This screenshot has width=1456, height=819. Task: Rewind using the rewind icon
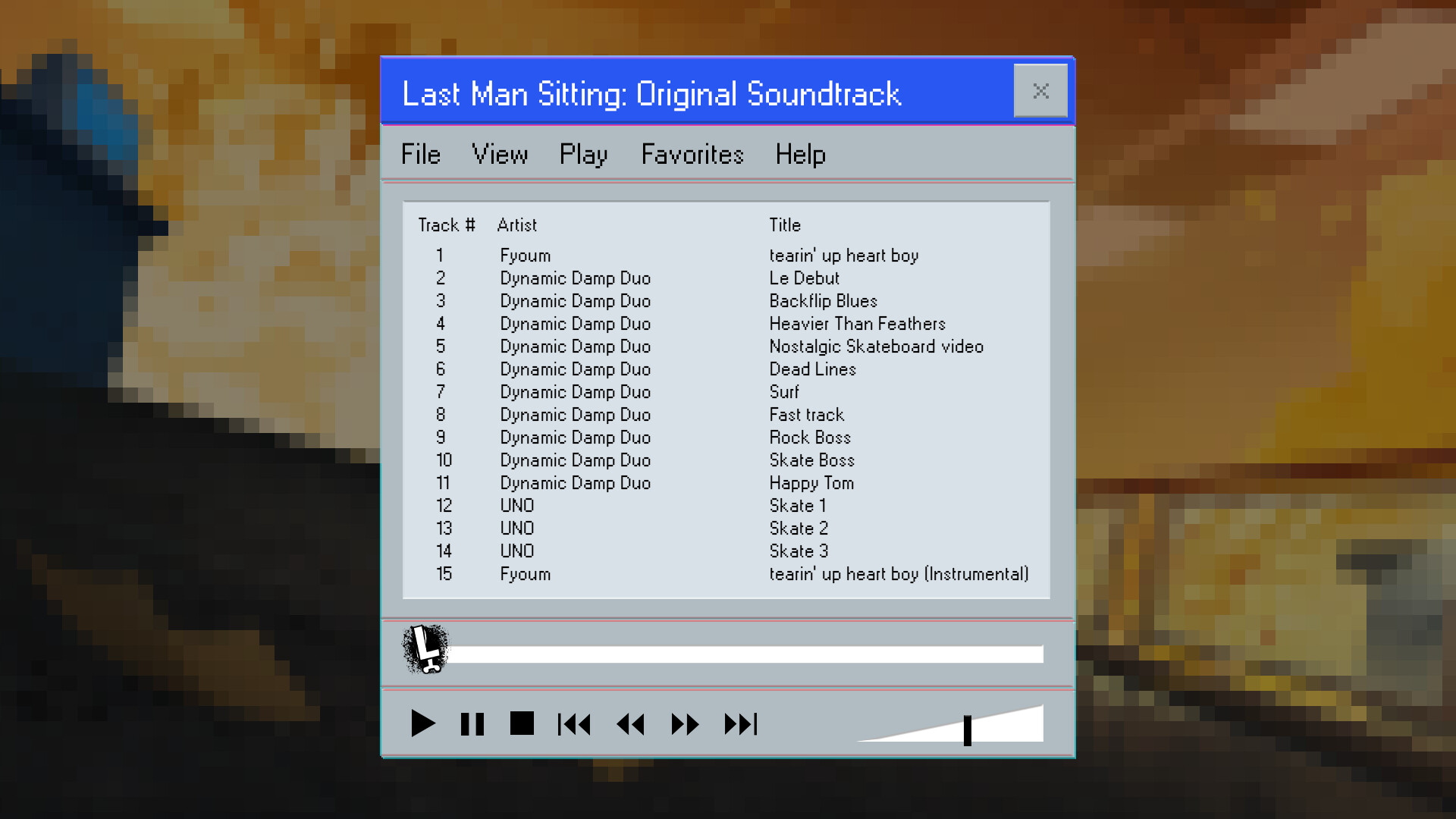click(631, 724)
